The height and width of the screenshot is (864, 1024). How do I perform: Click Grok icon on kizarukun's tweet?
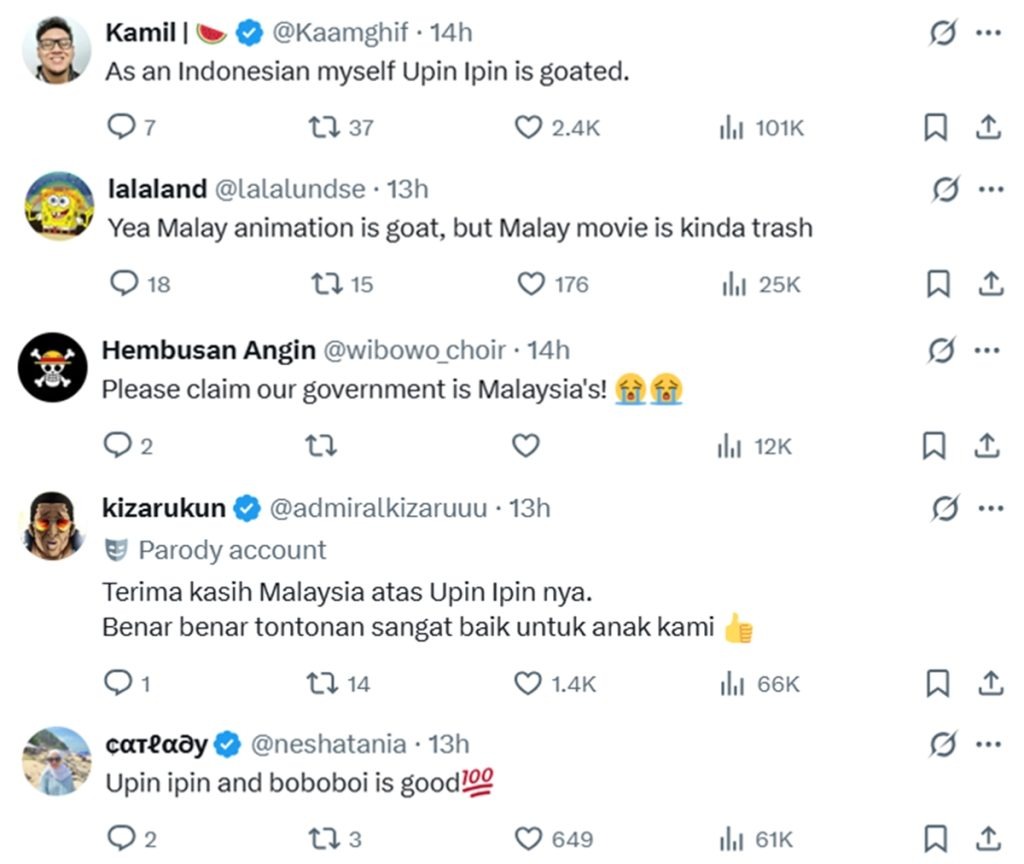[x=940, y=509]
